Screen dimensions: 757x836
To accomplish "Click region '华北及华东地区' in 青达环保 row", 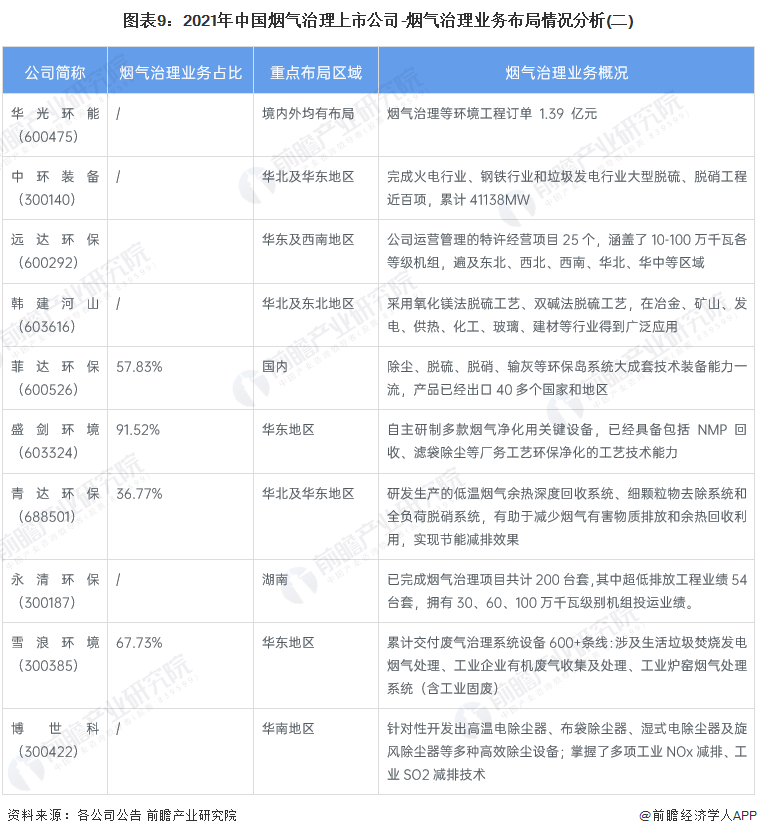I will coord(308,493).
